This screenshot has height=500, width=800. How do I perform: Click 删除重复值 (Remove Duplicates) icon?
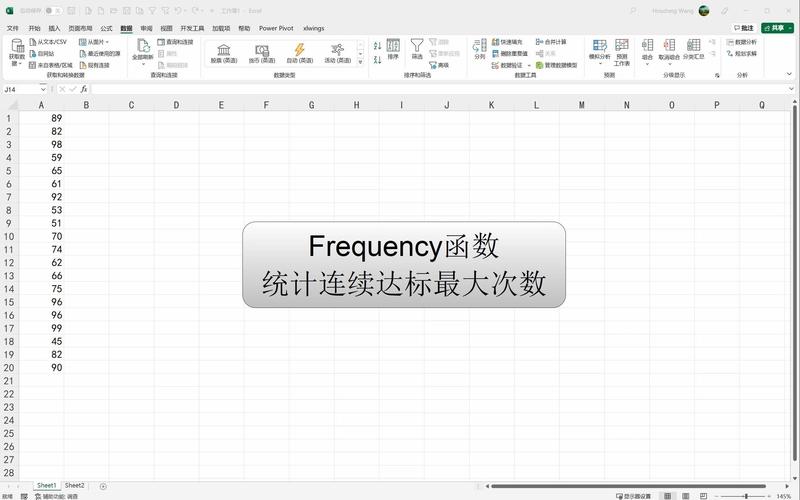(x=495, y=53)
